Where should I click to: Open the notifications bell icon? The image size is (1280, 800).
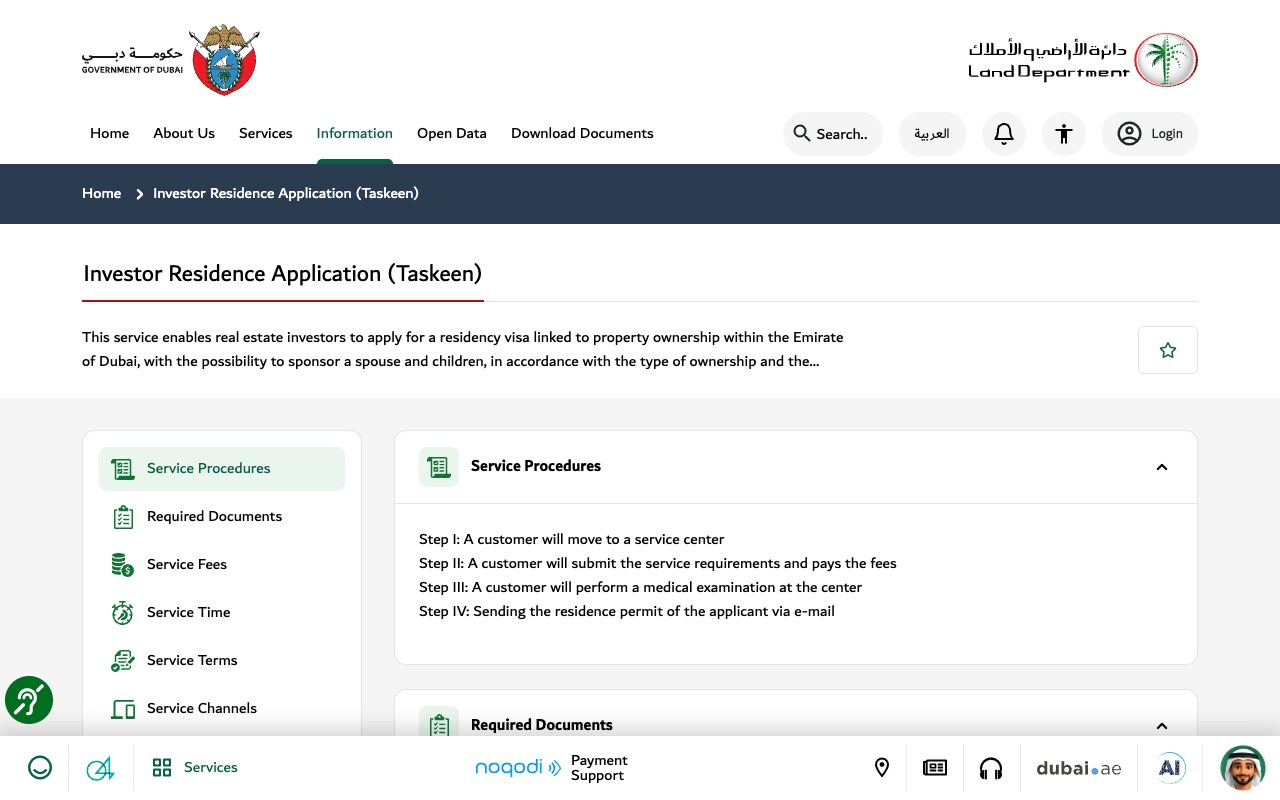click(x=1004, y=134)
